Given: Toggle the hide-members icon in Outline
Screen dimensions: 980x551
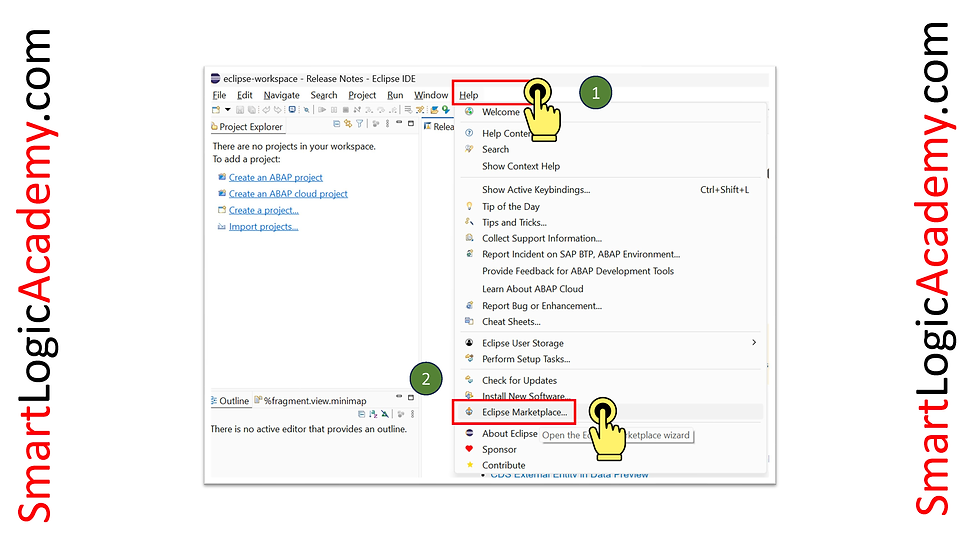Looking at the screenshot, I should [x=385, y=414].
